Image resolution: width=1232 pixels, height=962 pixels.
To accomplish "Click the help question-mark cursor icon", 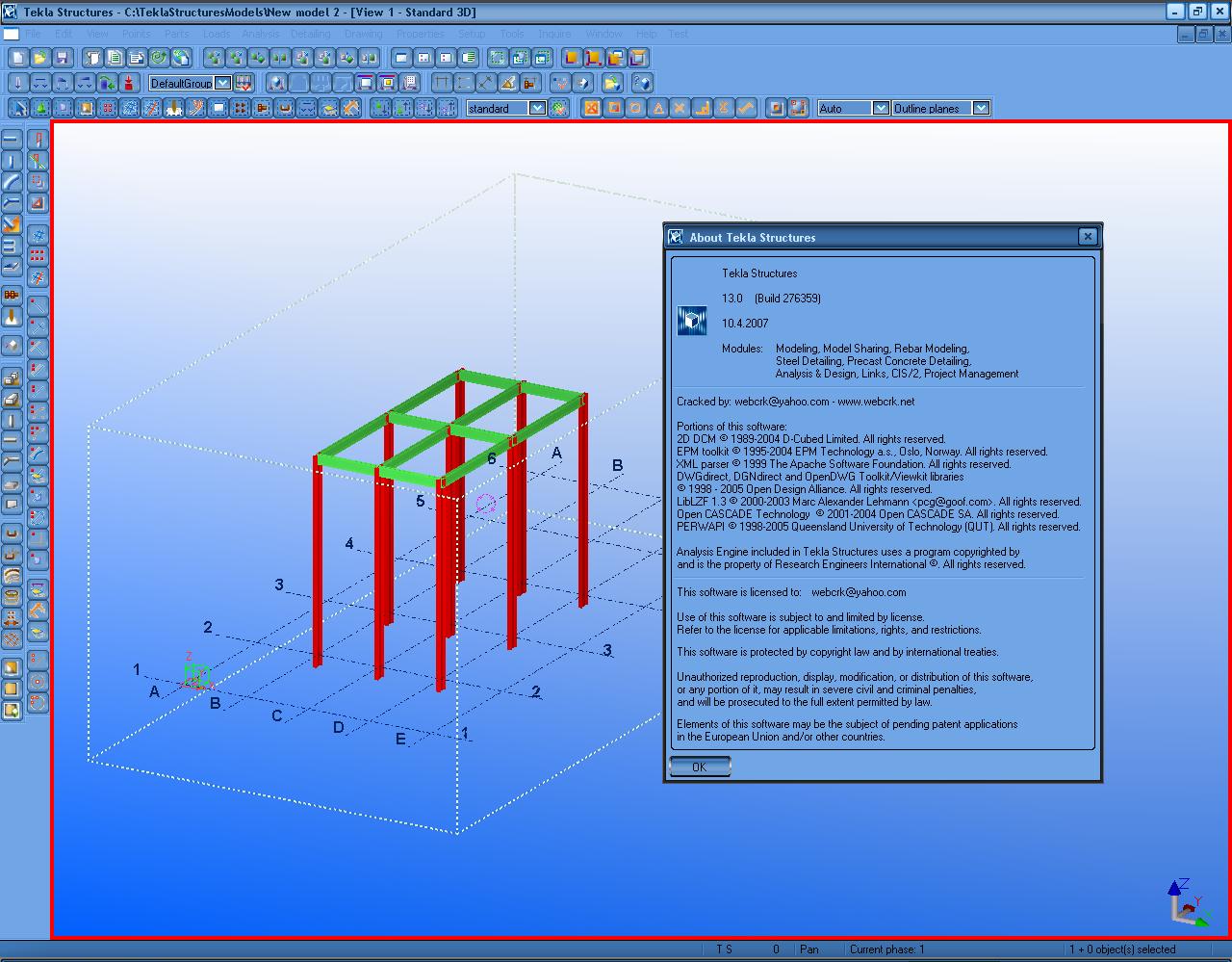I will coord(641,83).
